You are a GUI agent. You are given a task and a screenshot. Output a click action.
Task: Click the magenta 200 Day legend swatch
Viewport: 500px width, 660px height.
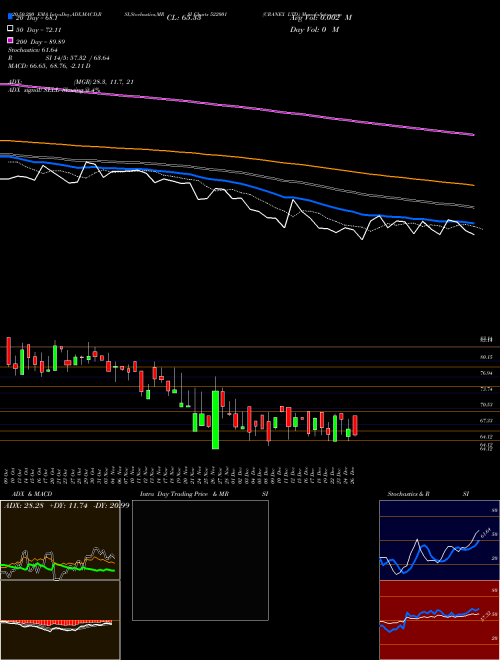coord(10,41)
